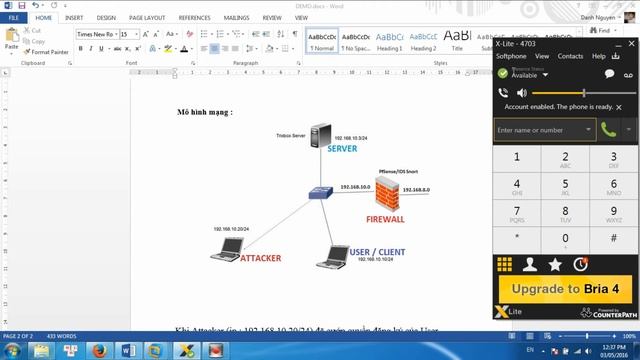Expand the Numbering list dropdown

point(228,34)
